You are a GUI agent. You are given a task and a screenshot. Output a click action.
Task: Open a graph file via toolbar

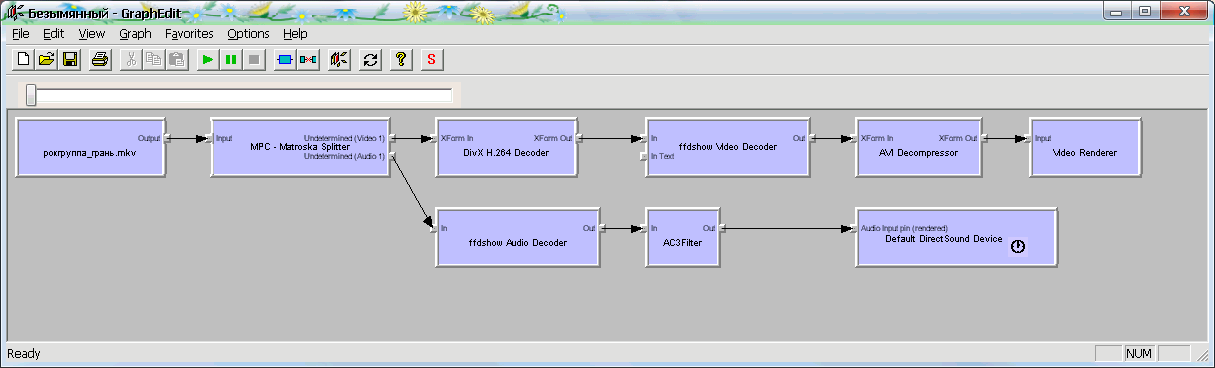(x=46, y=60)
